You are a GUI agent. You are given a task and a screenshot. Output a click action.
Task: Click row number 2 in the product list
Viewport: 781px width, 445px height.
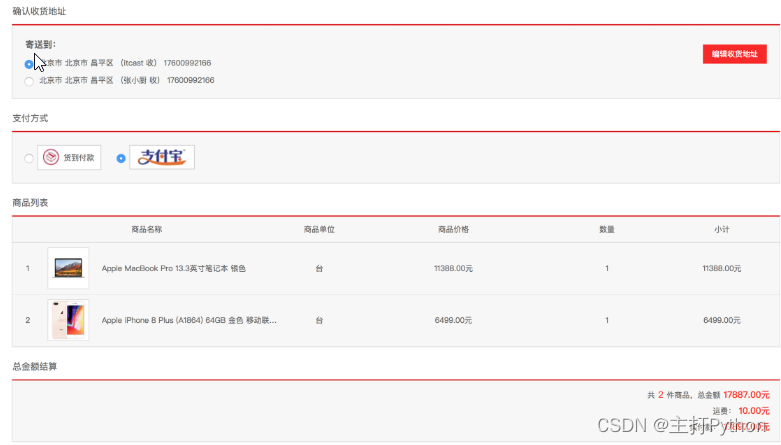point(28,320)
